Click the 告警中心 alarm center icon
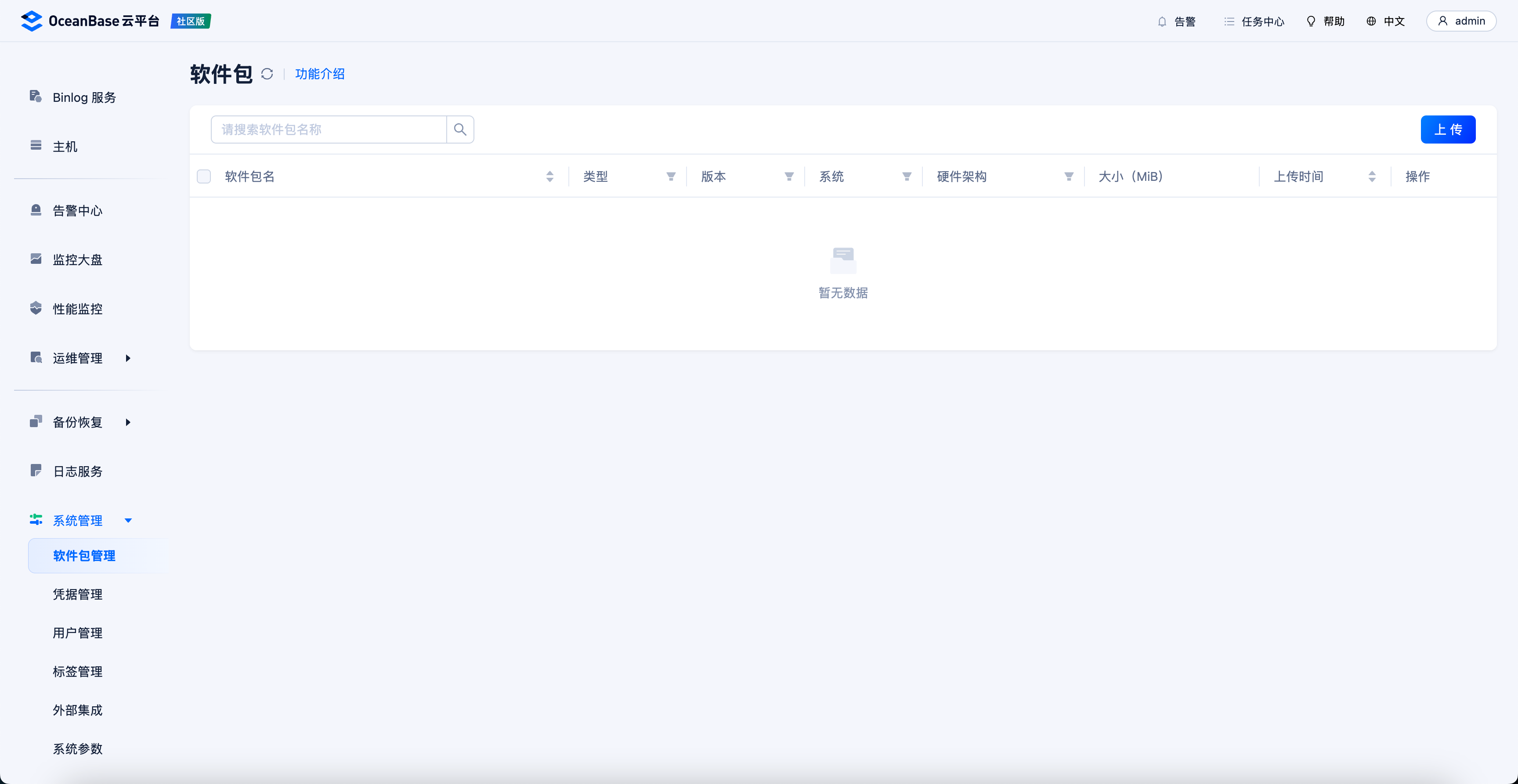This screenshot has height=784, width=1518. point(36,210)
